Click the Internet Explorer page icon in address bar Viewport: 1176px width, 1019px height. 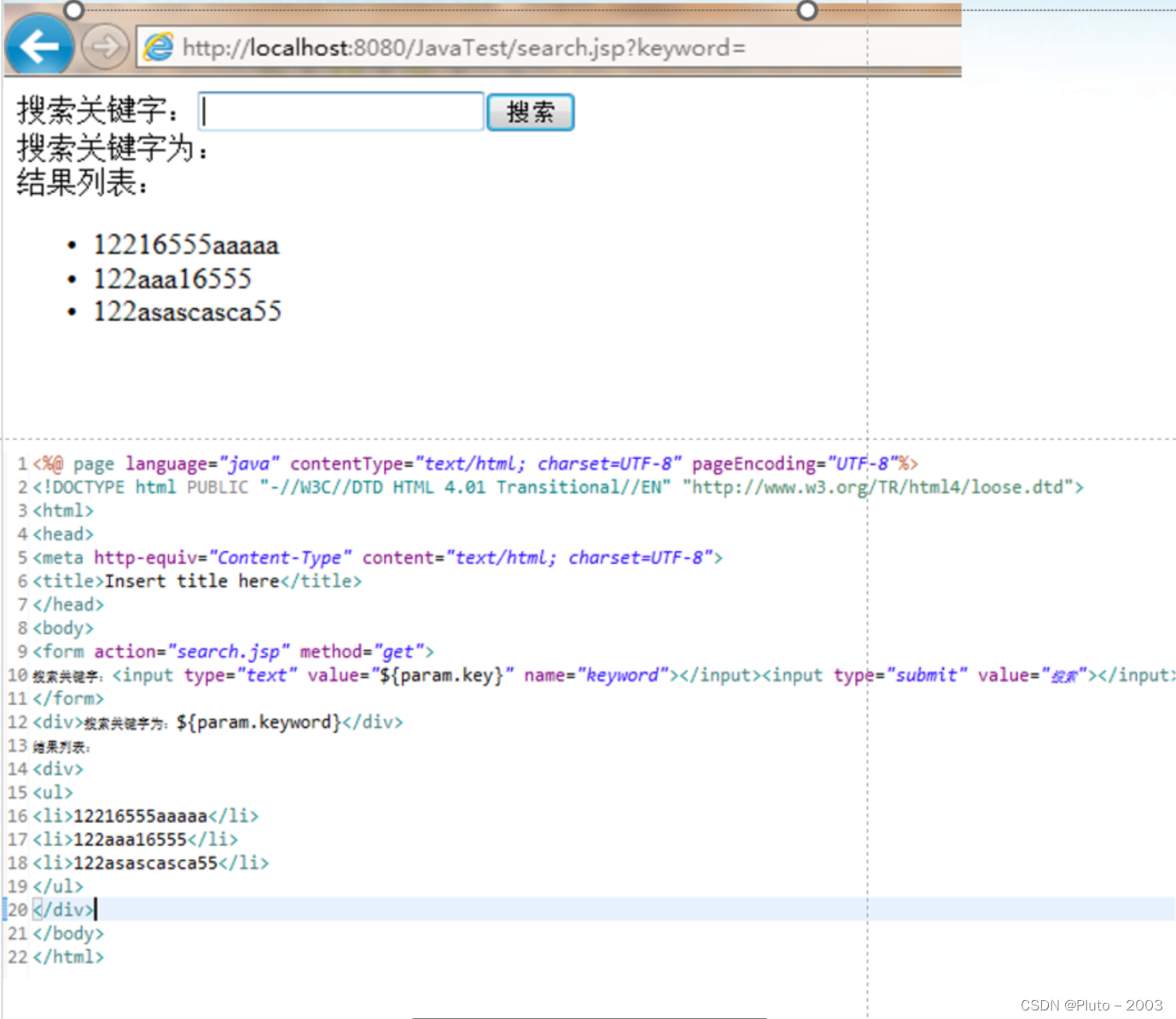pyautogui.click(x=158, y=47)
